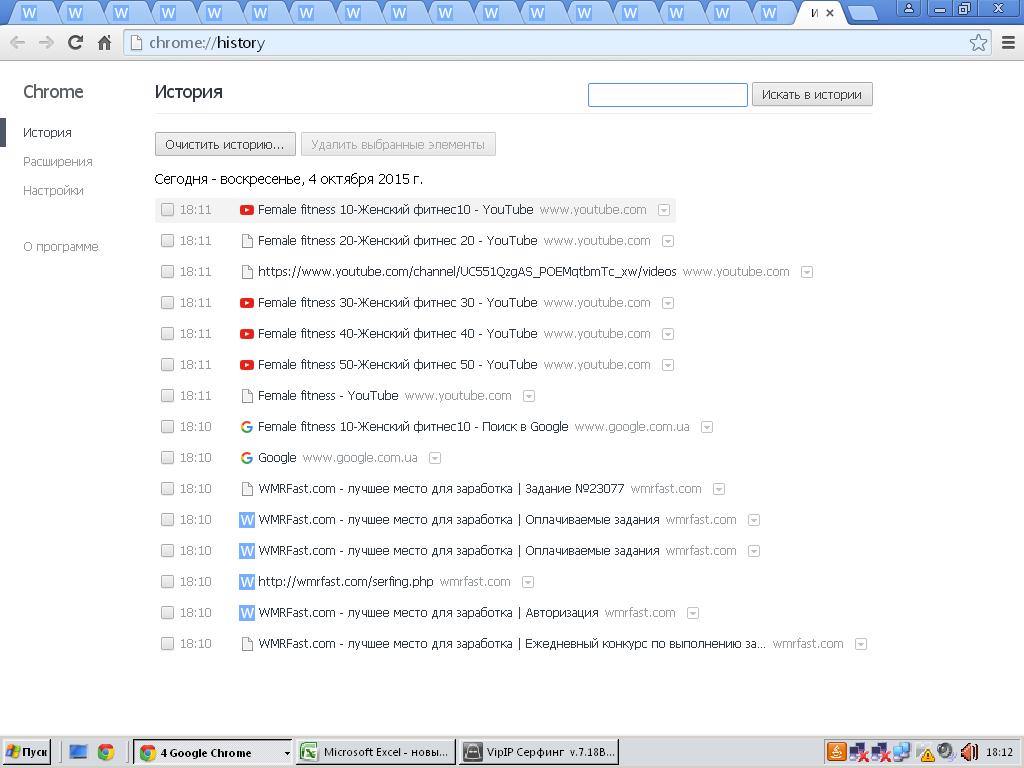Open the Chrome hamburger menu

1008,43
